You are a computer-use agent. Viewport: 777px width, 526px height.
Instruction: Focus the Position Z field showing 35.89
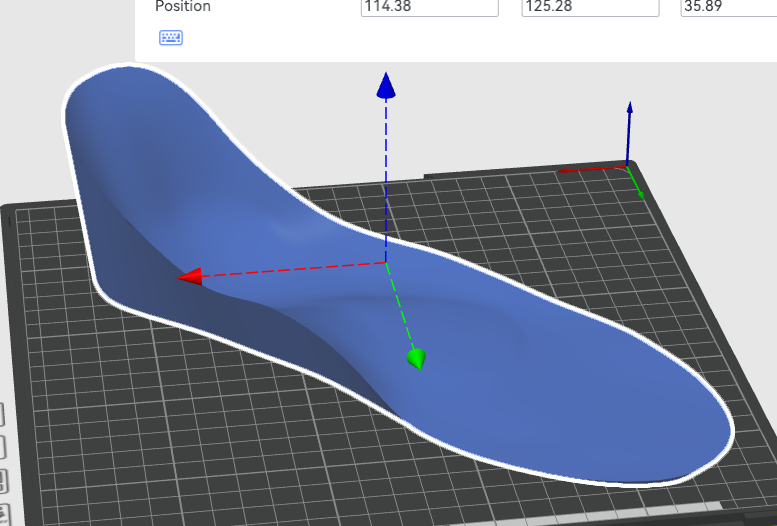(x=727, y=7)
